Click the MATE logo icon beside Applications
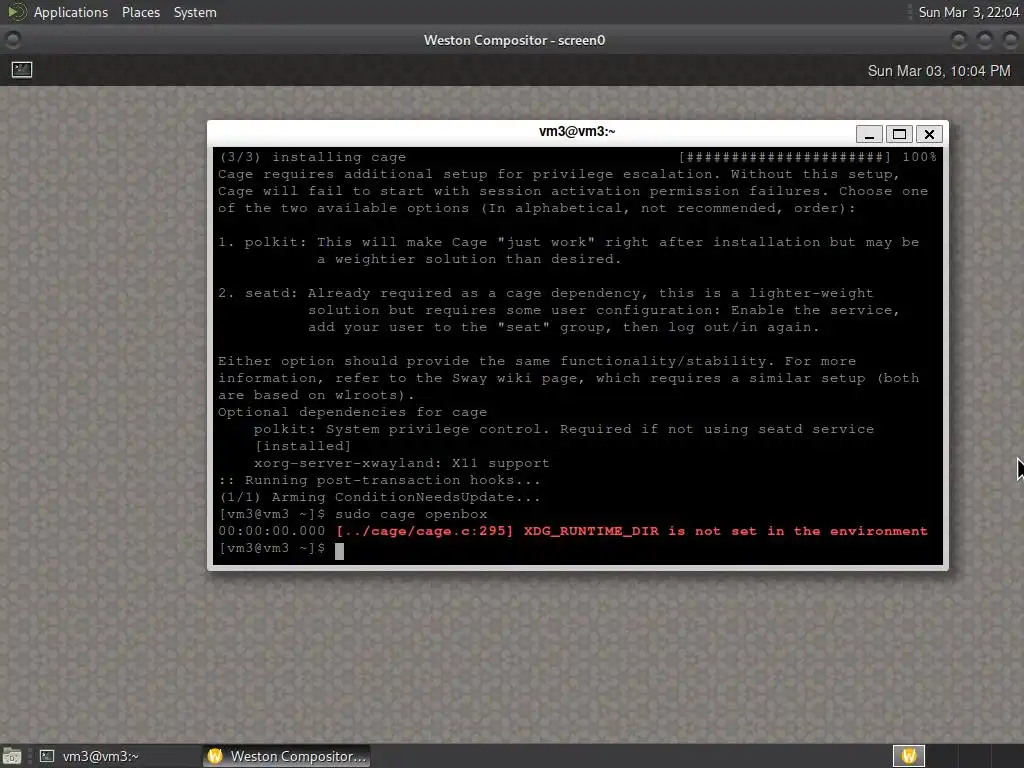The width and height of the screenshot is (1024, 768). click(16, 12)
